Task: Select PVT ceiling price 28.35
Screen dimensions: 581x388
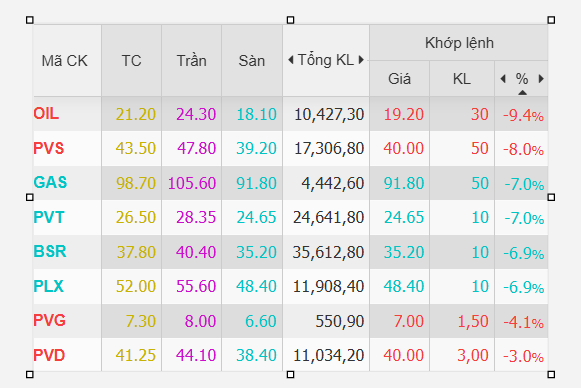Action: click(x=196, y=217)
